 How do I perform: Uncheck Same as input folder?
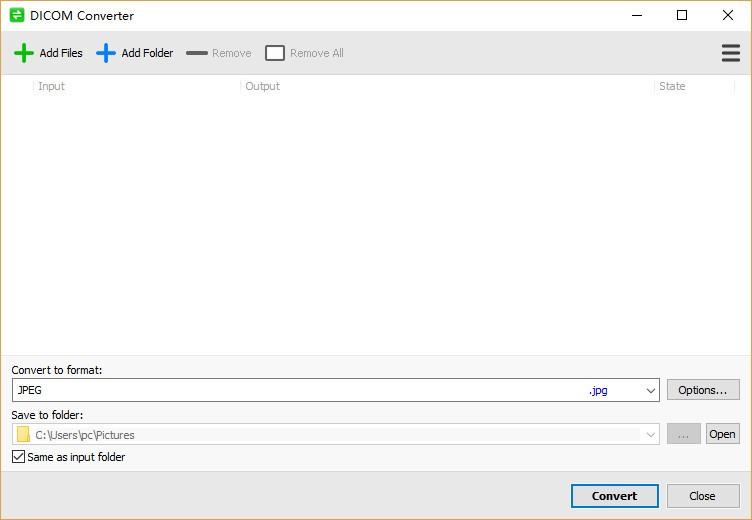[18, 457]
